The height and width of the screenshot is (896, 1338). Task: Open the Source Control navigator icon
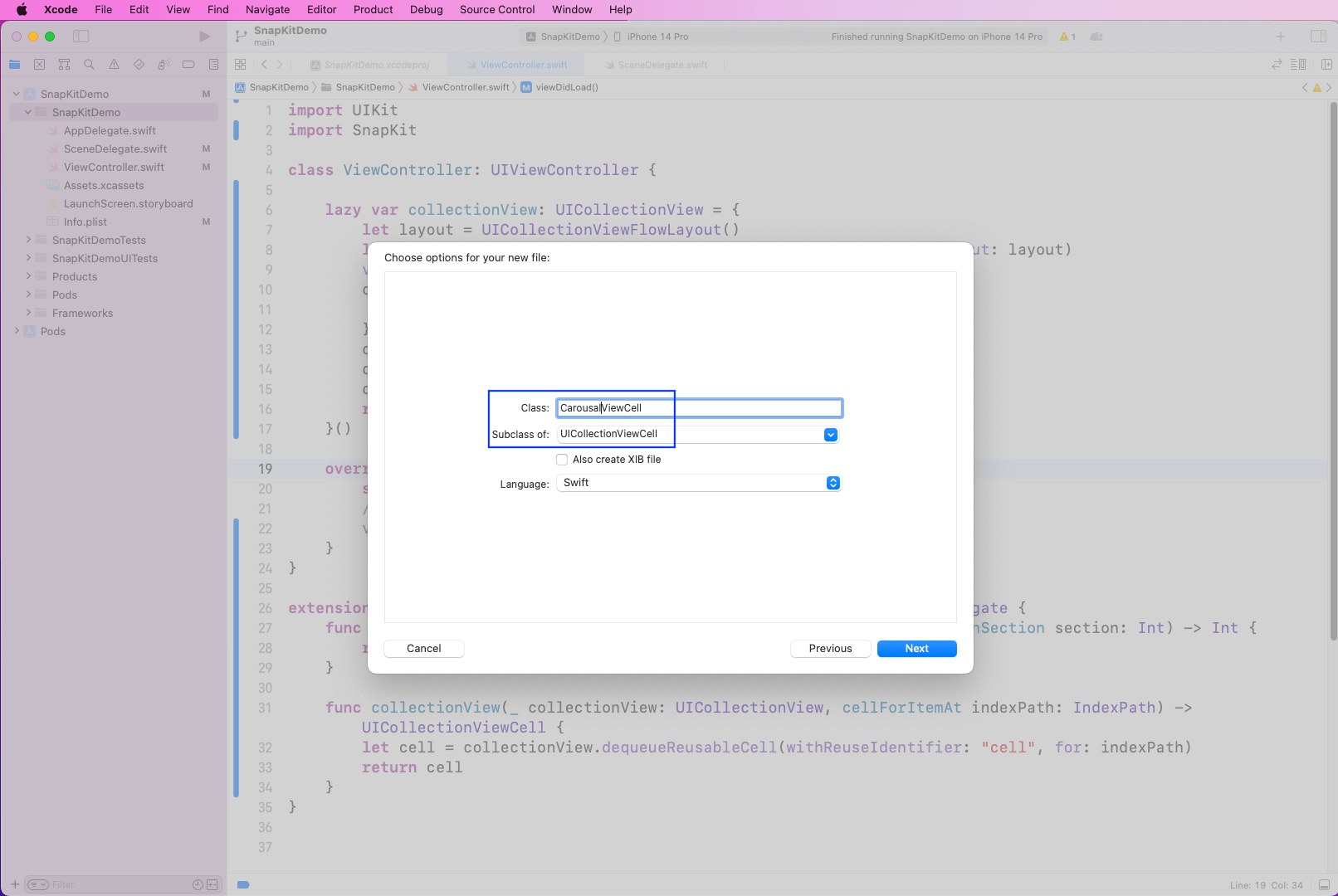39,65
